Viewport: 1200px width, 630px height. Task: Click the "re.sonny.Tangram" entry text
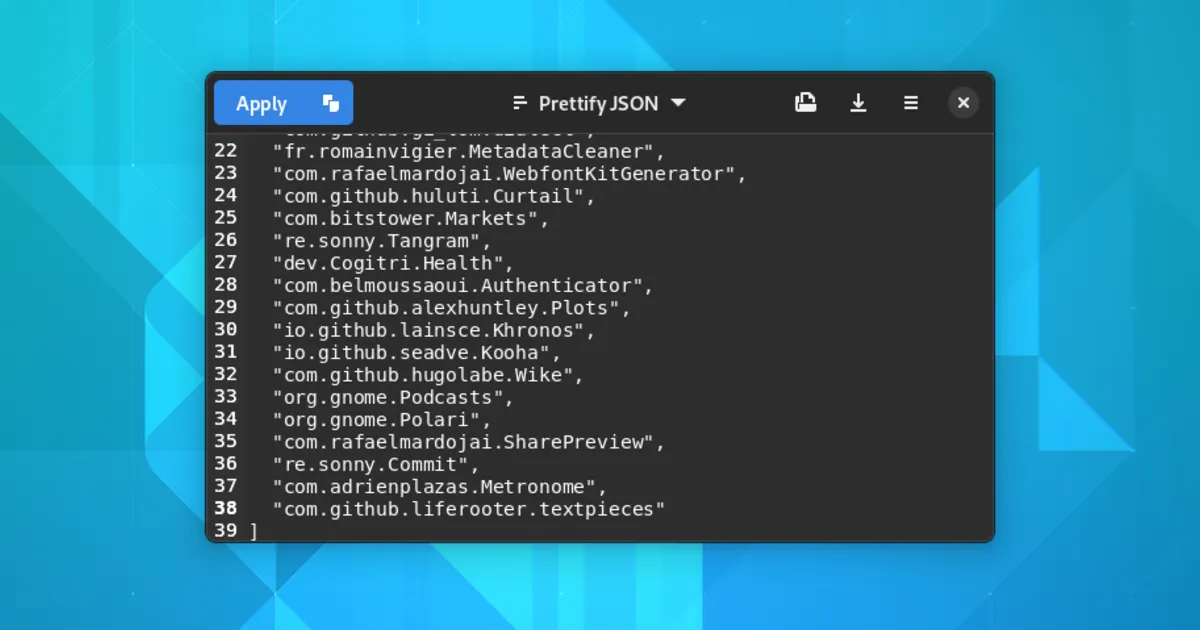pos(382,241)
